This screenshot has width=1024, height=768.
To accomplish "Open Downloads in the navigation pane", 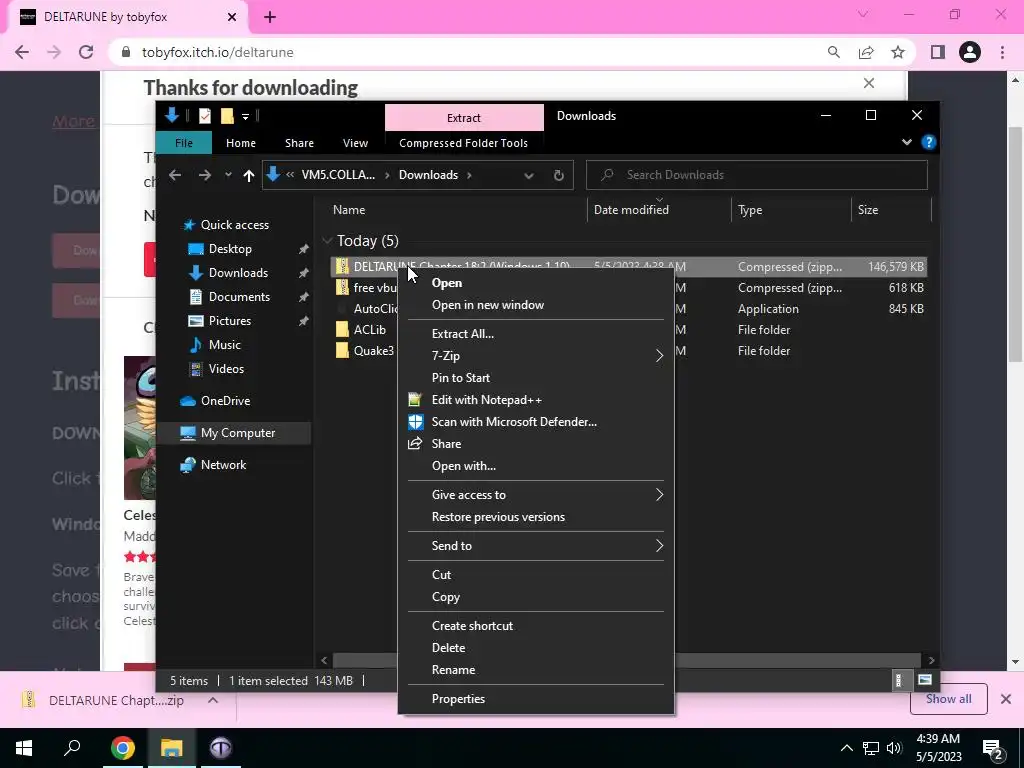I will point(238,273).
